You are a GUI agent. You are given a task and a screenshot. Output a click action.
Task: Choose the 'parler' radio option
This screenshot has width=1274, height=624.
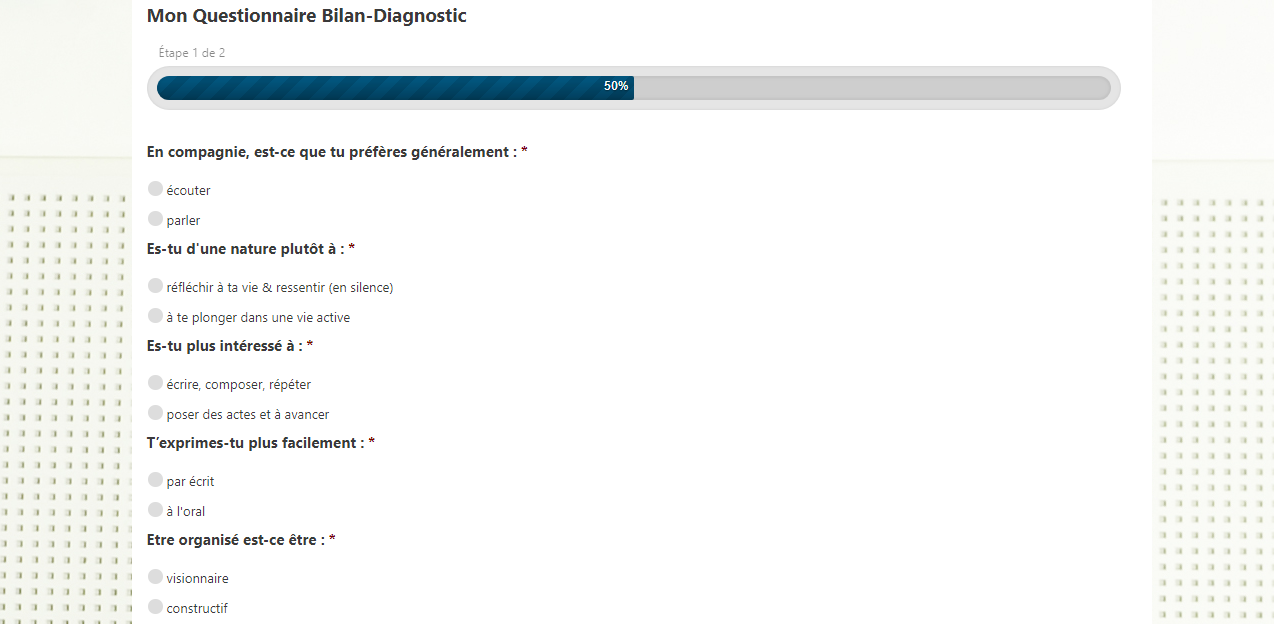(155, 219)
